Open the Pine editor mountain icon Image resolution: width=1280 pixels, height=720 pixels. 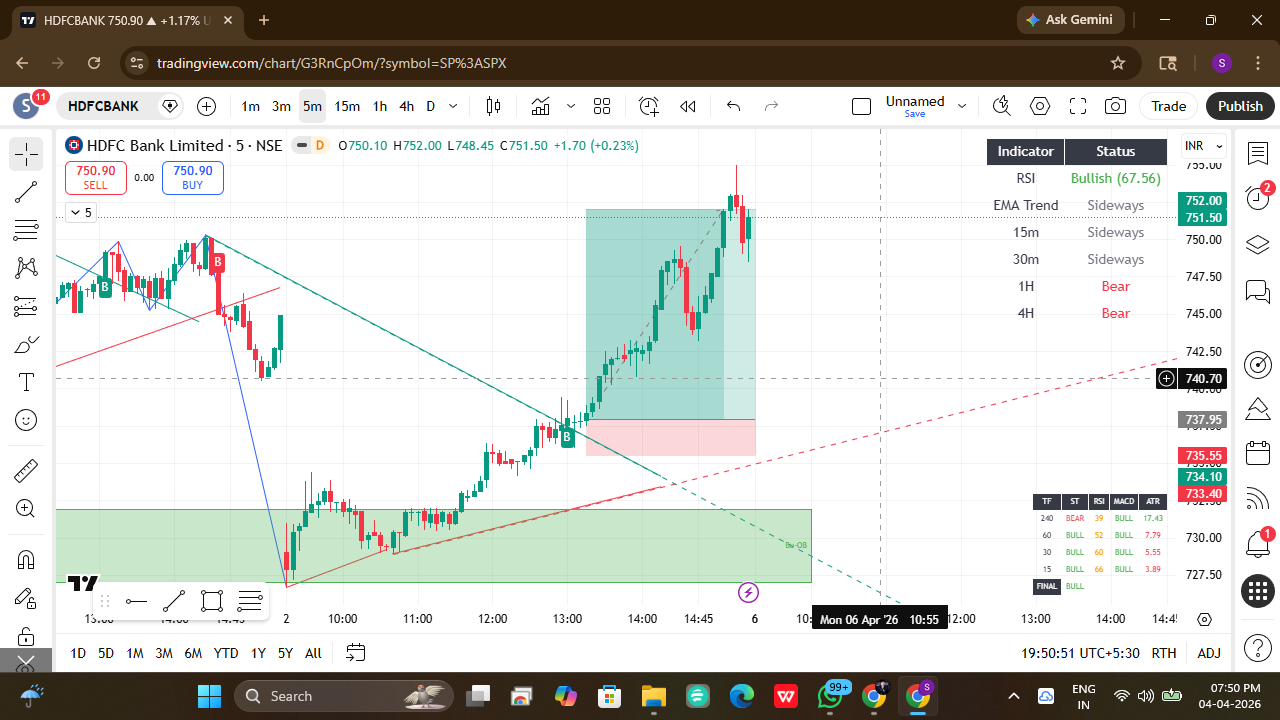pyautogui.click(x=1257, y=408)
